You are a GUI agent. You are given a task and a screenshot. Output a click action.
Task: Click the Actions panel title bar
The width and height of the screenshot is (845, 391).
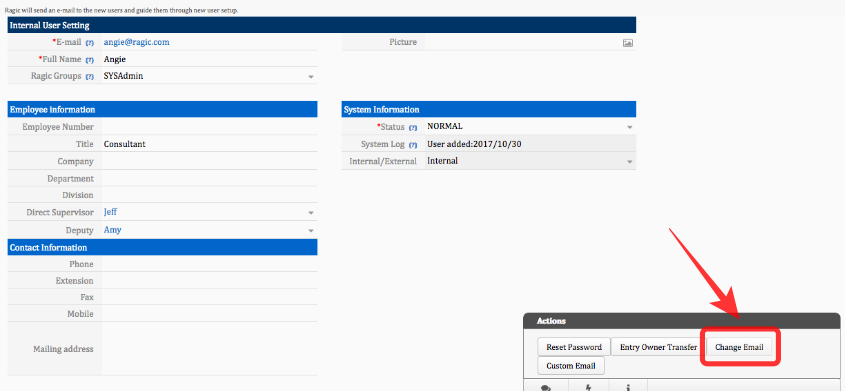tap(681, 321)
